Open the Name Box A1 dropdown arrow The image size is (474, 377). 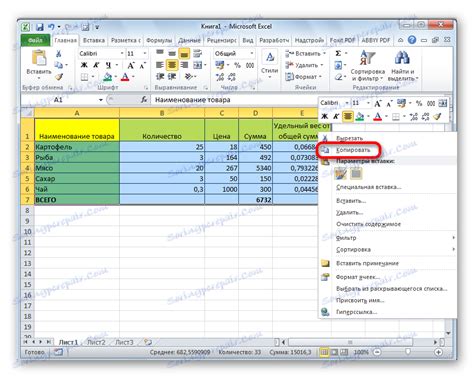pyautogui.click(x=100, y=100)
